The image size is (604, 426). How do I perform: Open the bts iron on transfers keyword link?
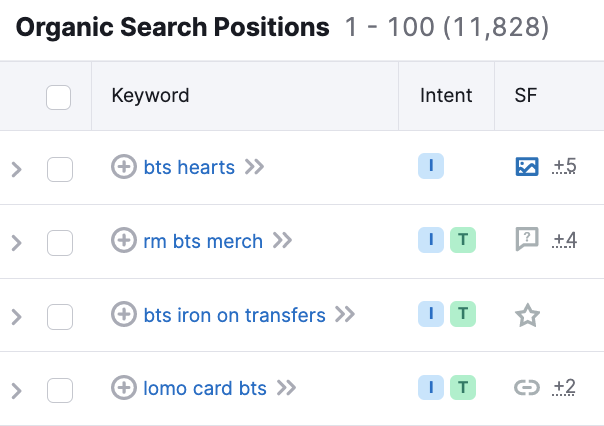[234, 315]
